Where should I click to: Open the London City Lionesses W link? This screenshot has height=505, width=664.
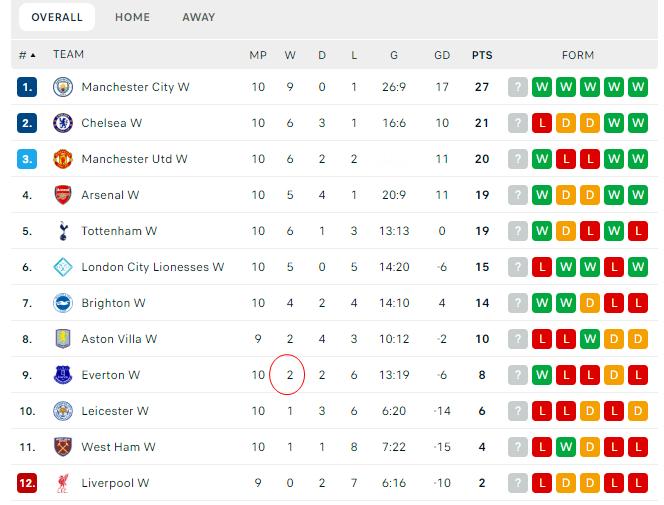pyautogui.click(x=152, y=267)
